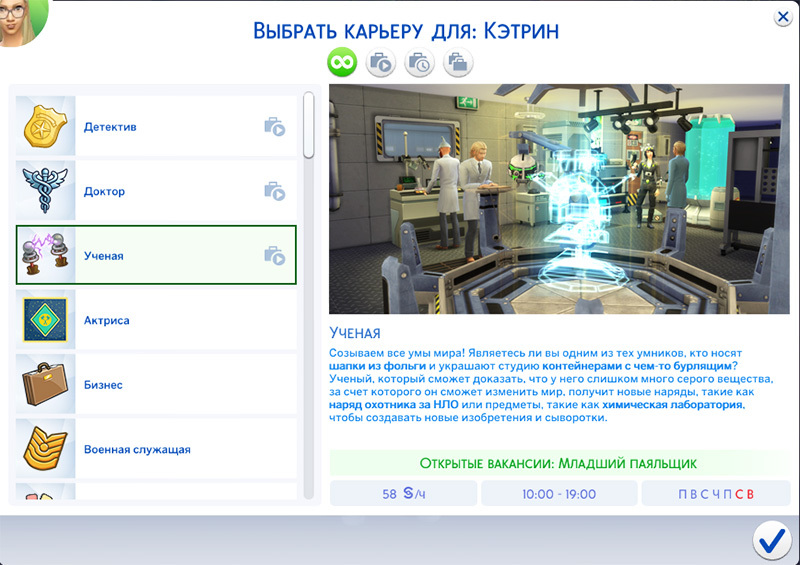Click the briefcase icon for Бизнес
This screenshot has width=800, height=565.
click(x=45, y=384)
